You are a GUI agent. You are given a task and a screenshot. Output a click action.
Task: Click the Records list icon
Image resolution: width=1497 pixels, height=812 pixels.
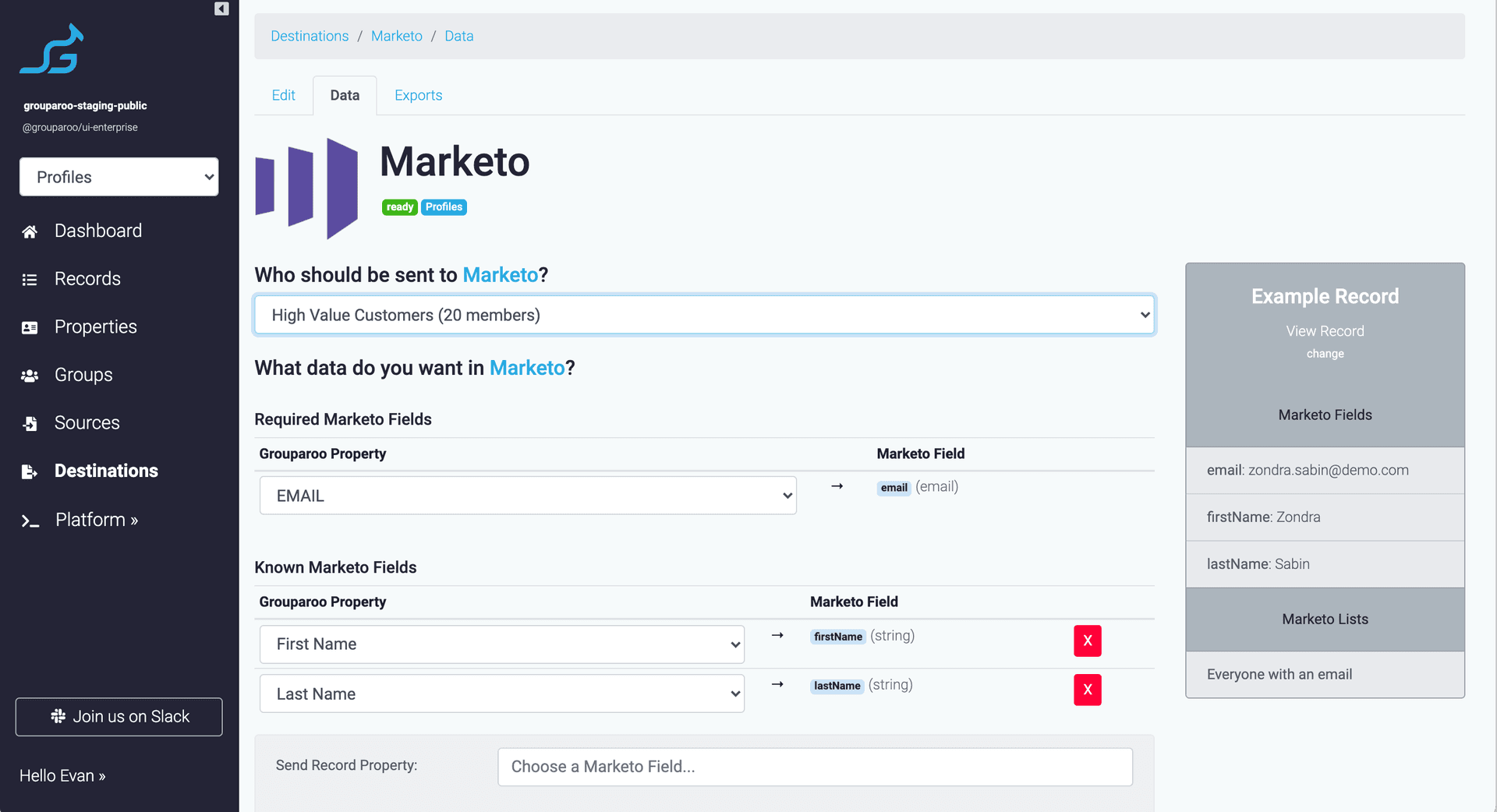(x=30, y=280)
